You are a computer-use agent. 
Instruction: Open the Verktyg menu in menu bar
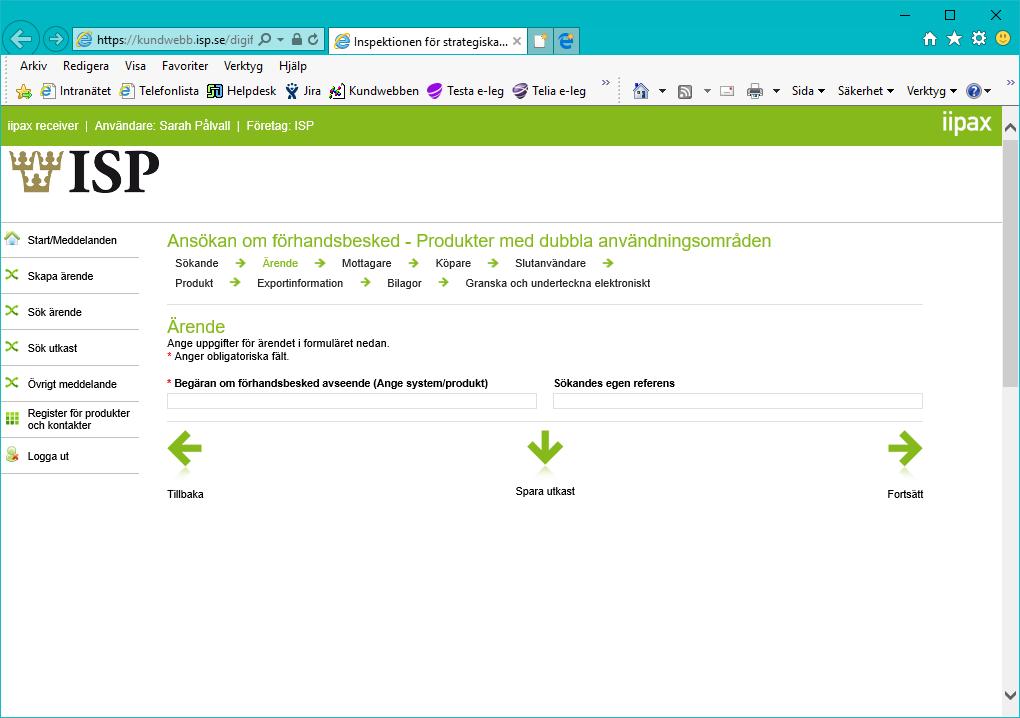[x=243, y=66]
